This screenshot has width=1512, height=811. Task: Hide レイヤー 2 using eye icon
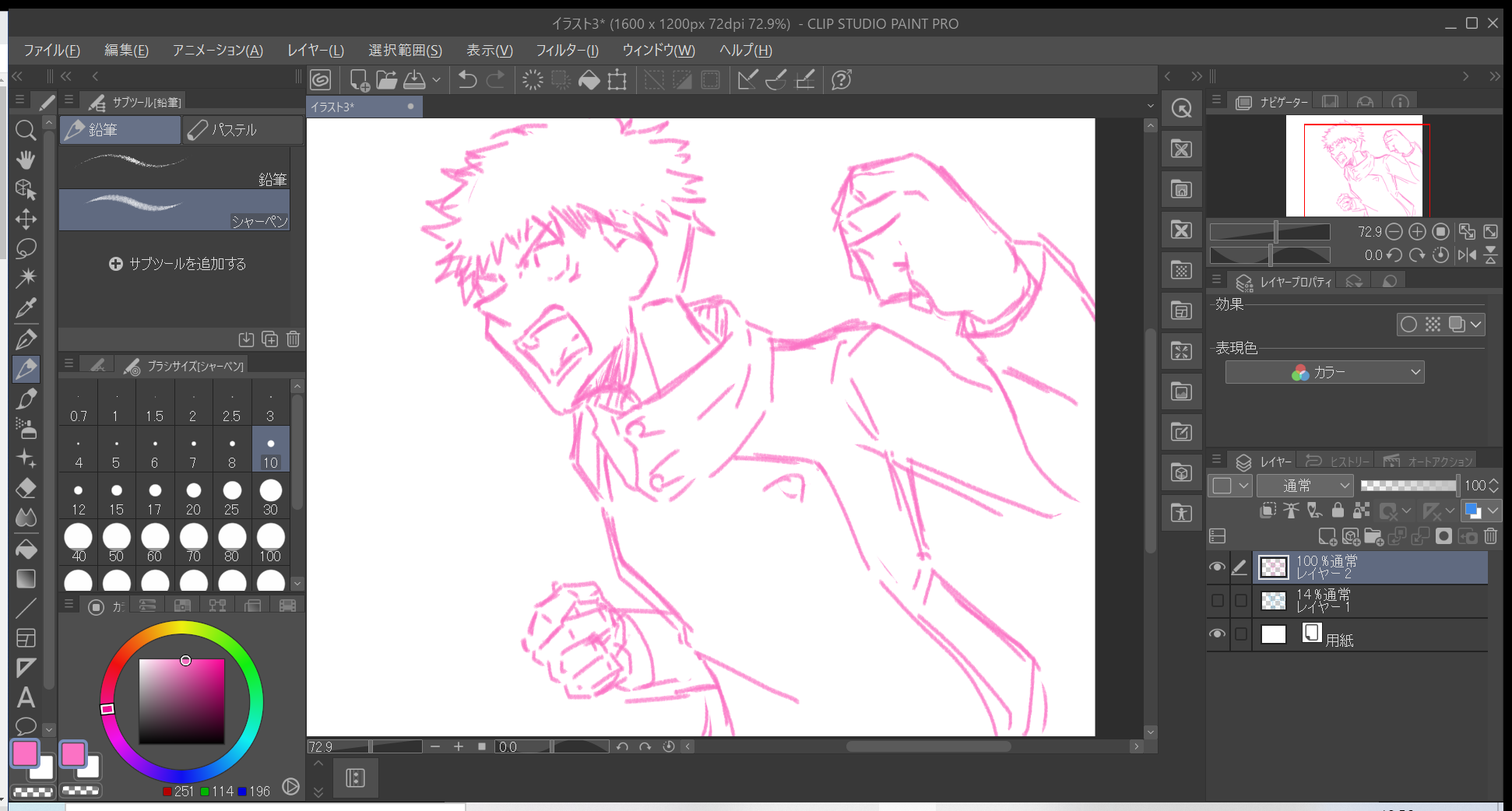pyautogui.click(x=1217, y=567)
